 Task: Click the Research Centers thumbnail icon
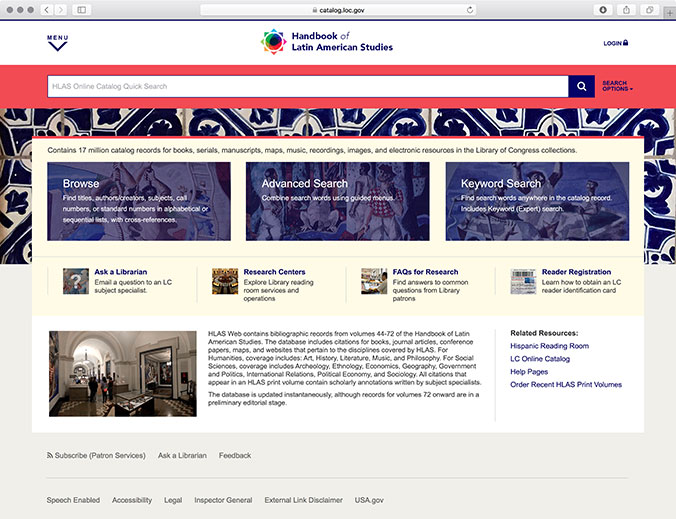pos(224,281)
